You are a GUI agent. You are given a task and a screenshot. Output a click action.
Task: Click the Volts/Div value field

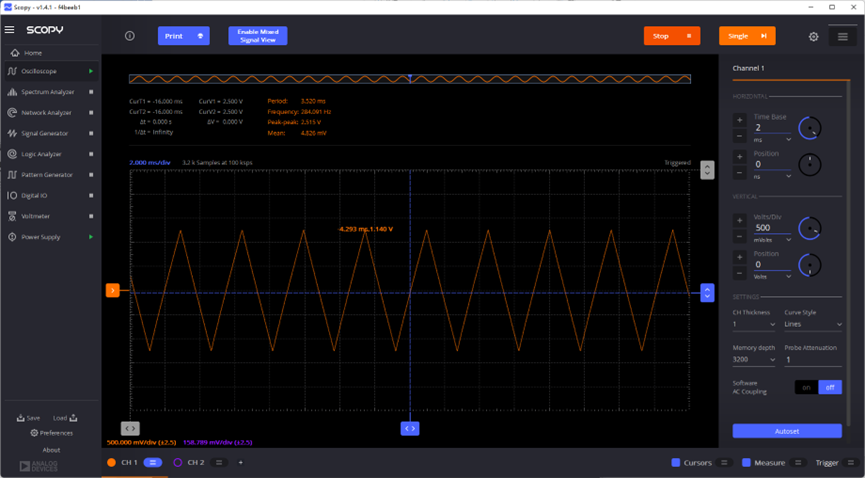pyautogui.click(x=772, y=228)
